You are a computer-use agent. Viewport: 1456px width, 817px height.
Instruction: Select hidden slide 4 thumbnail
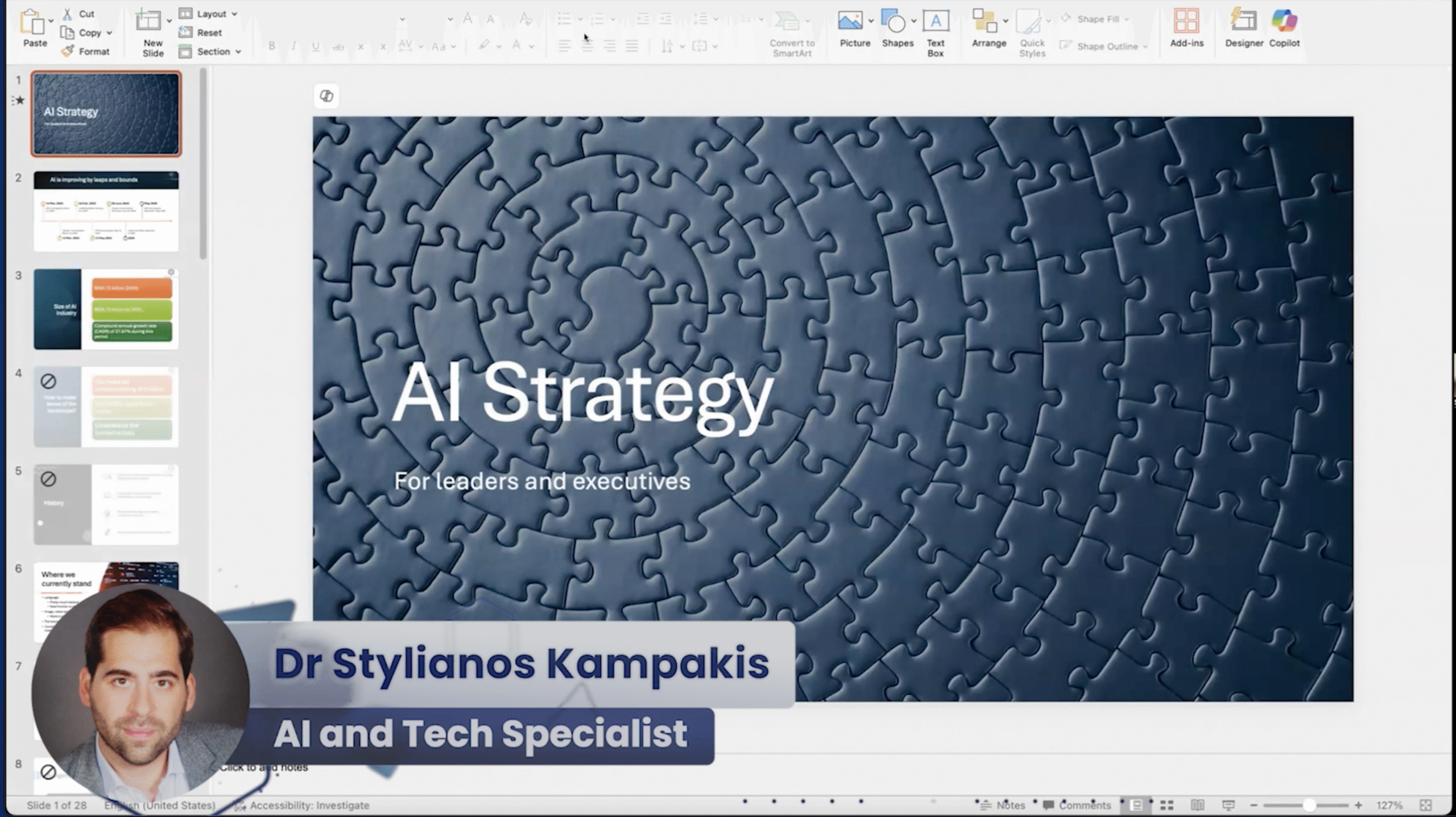click(106, 407)
